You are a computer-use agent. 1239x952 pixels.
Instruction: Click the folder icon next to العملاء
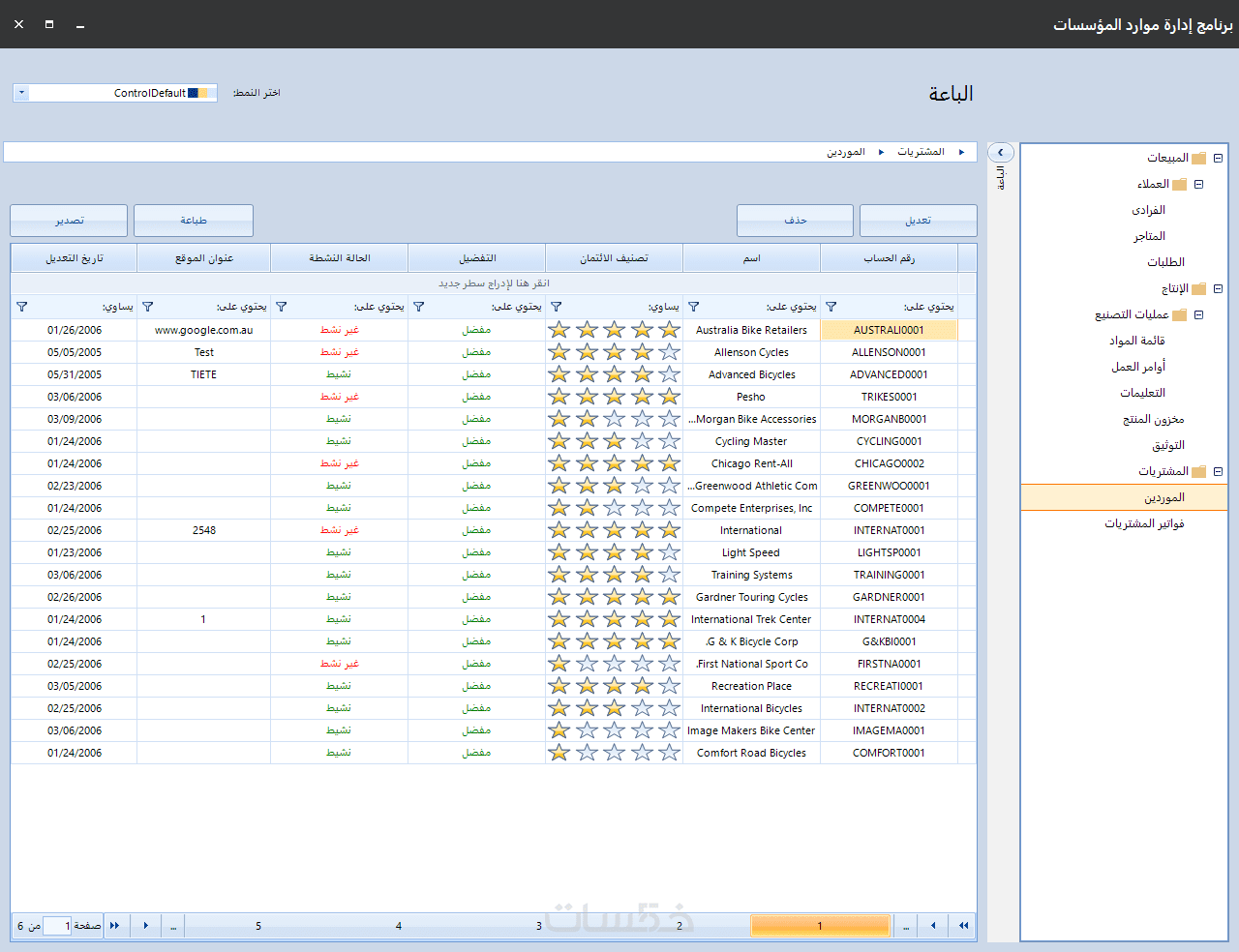click(x=1179, y=184)
